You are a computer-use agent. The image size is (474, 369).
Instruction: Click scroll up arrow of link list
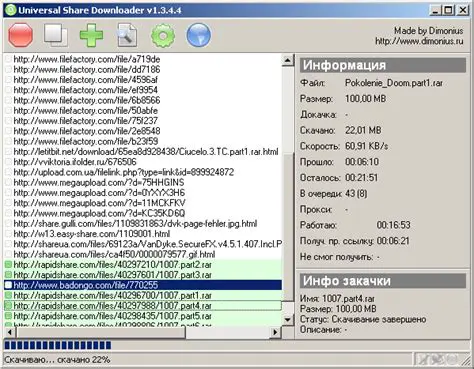tap(288, 60)
